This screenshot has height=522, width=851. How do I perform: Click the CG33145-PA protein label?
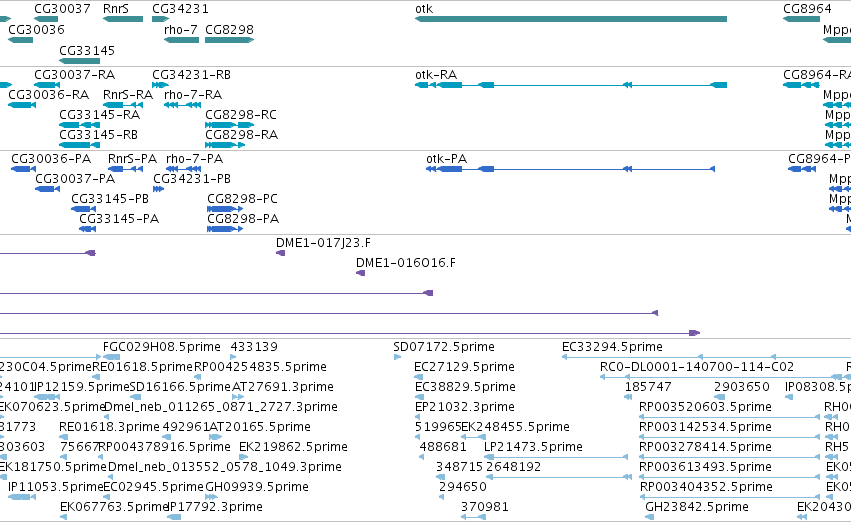[x=119, y=219]
